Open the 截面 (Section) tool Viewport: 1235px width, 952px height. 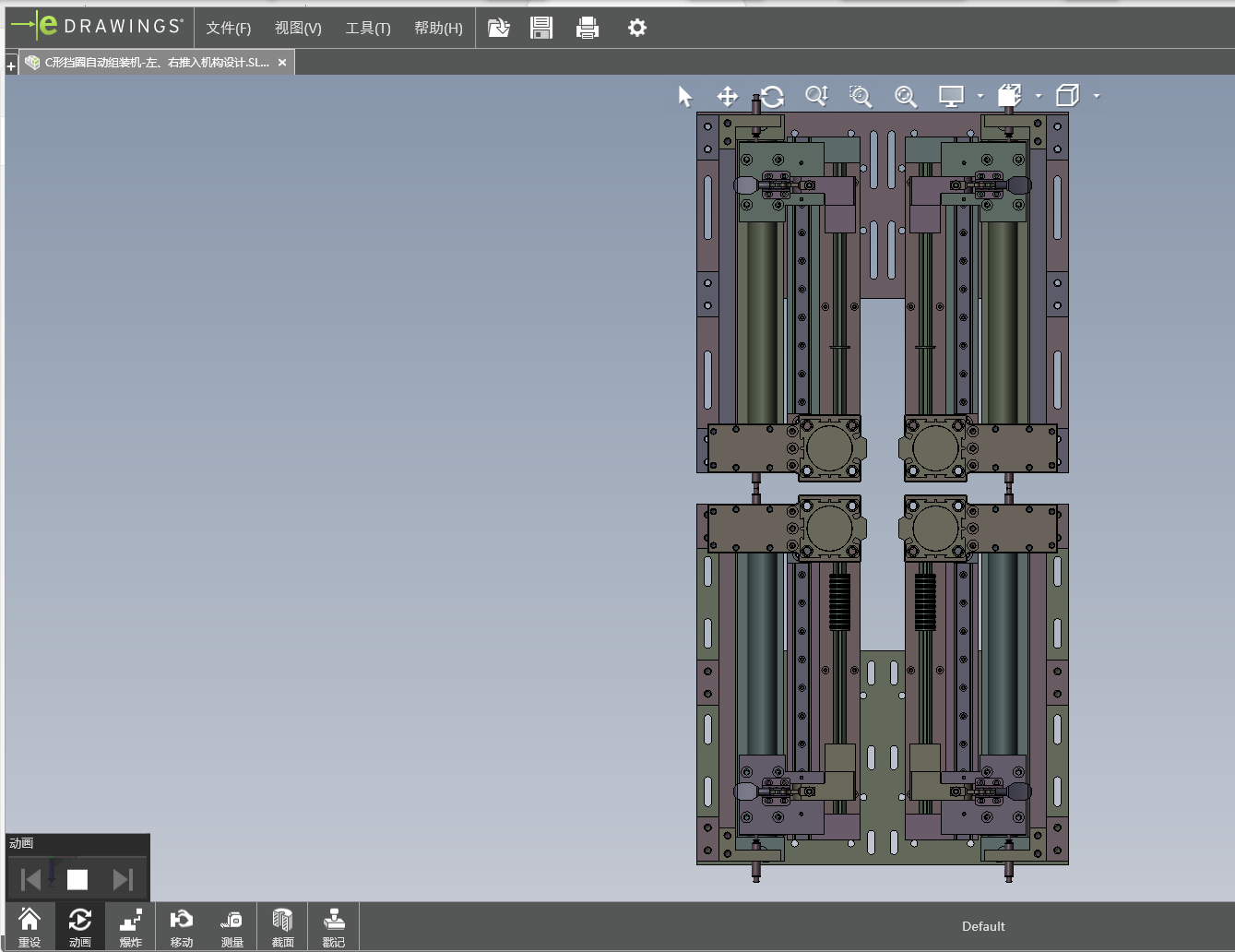pos(282,927)
